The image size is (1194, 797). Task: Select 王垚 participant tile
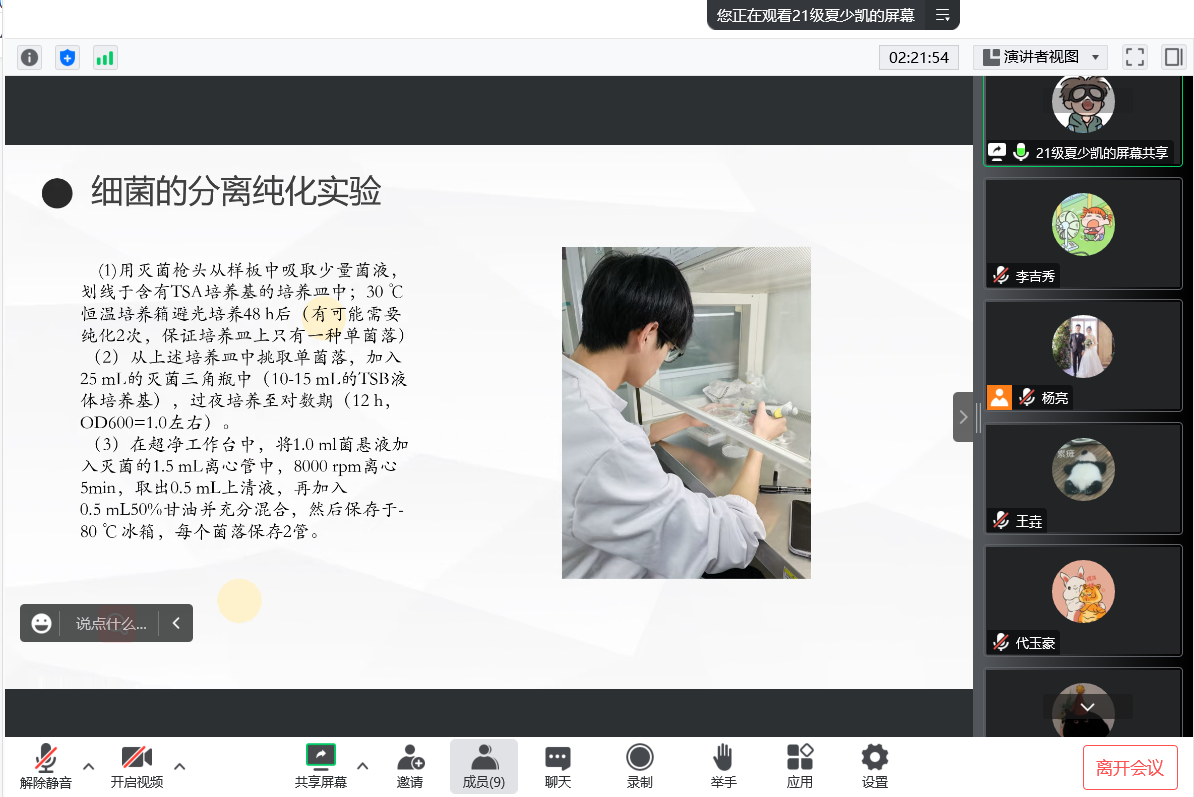1083,479
